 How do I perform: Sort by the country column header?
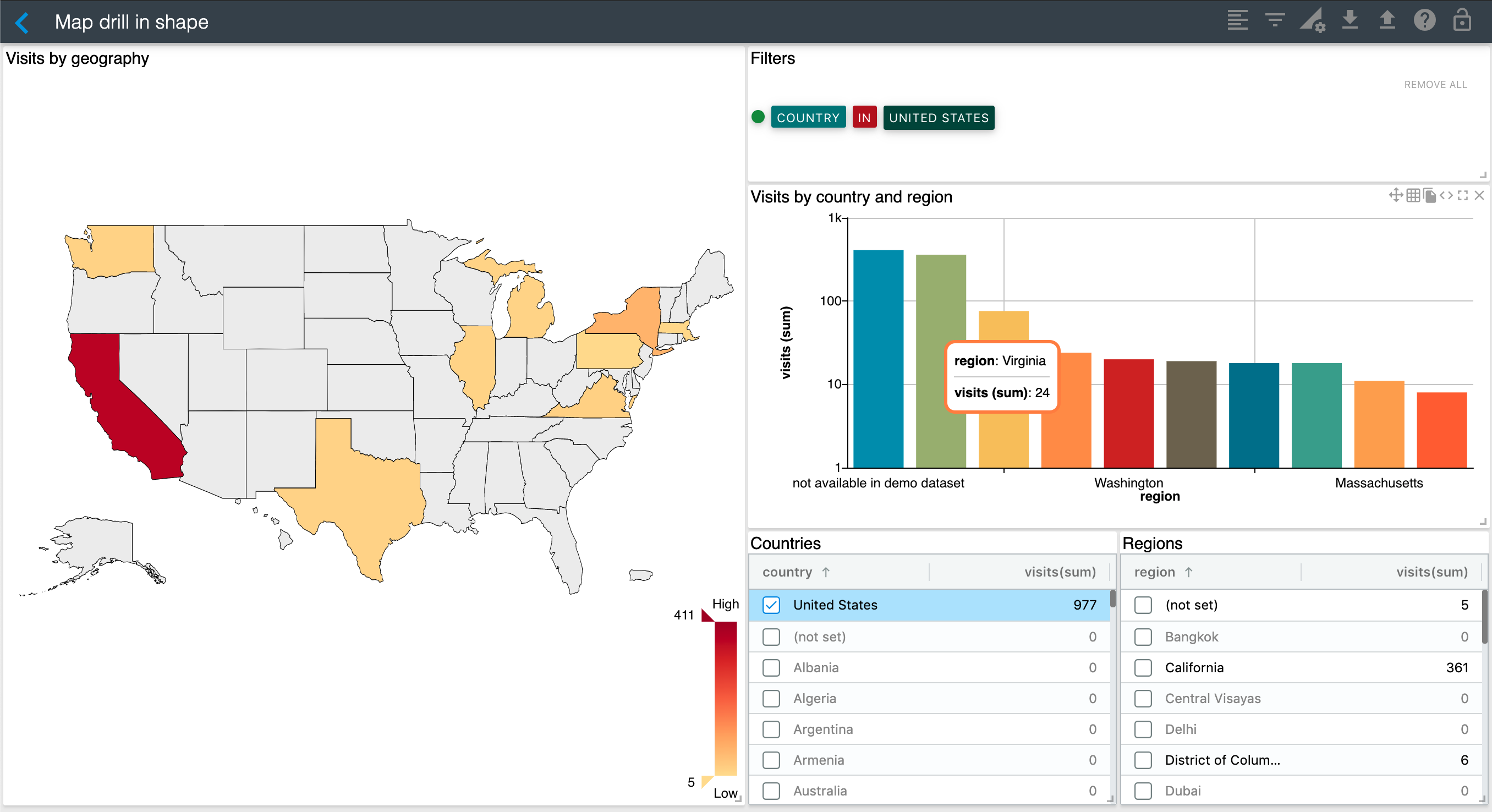click(787, 572)
